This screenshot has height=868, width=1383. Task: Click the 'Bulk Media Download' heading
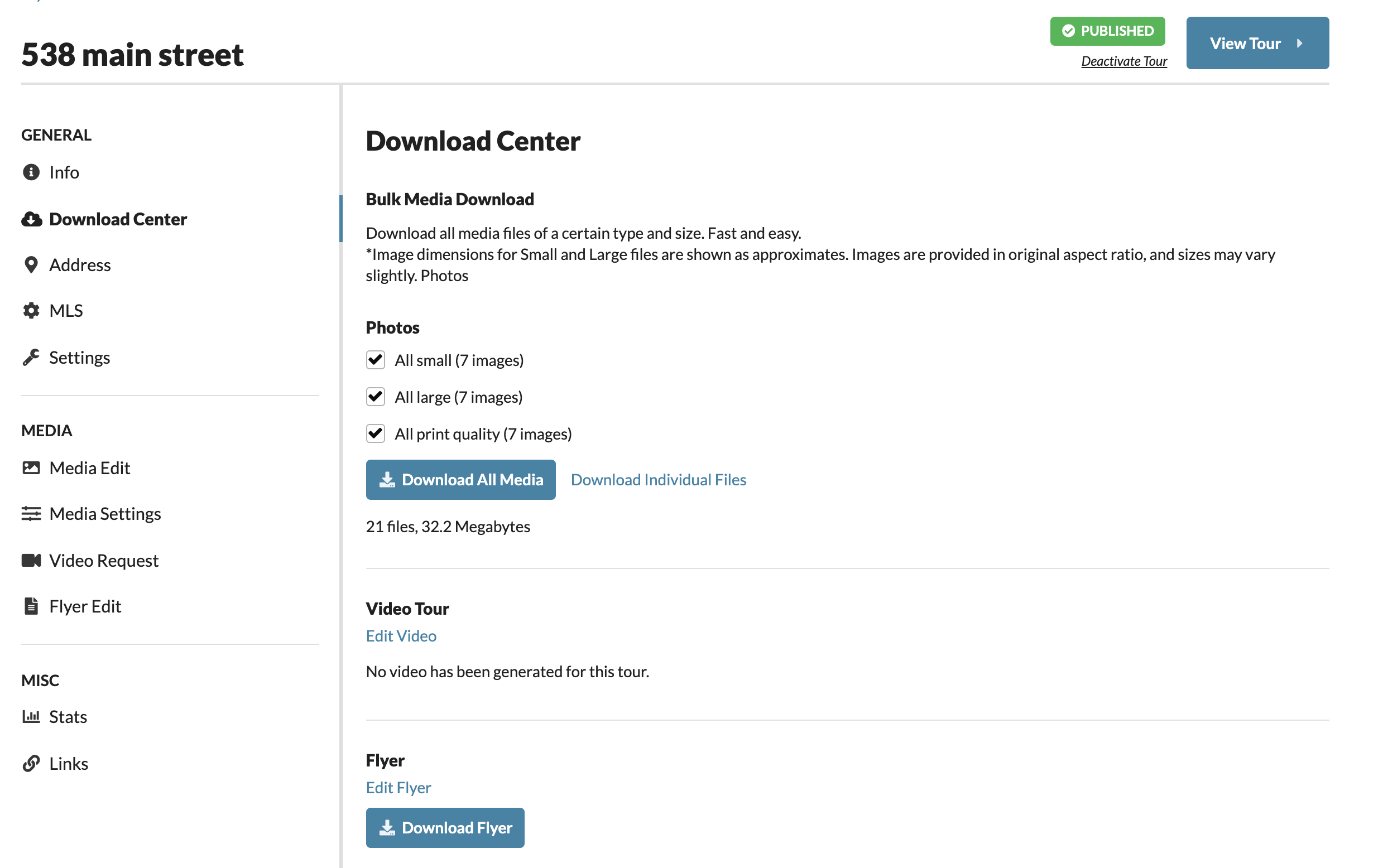[450, 199]
